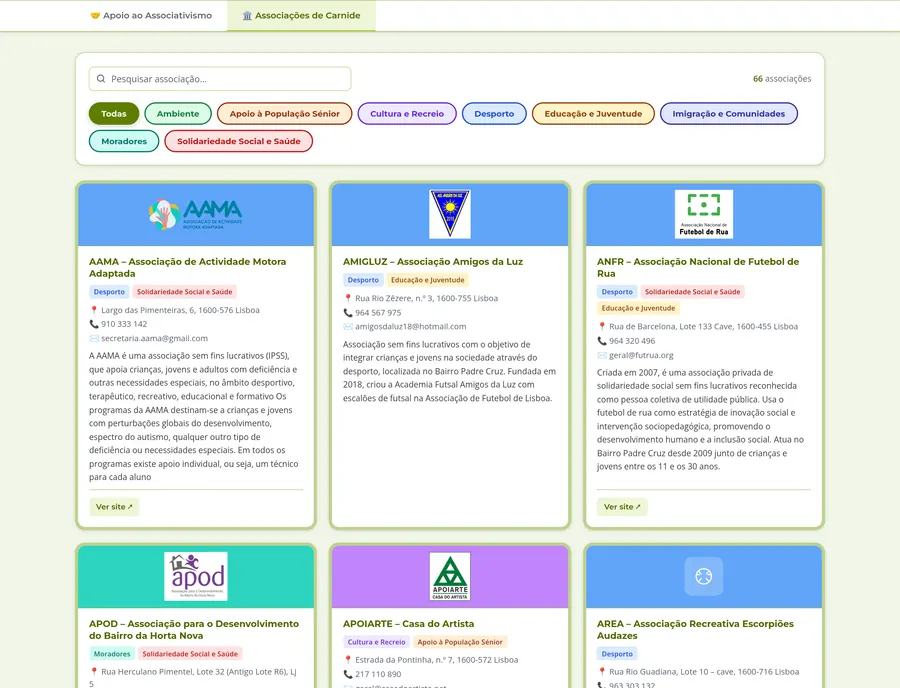Image resolution: width=900 pixels, height=688 pixels.
Task: Filter by Solidariedade Social e Saúde chip
Action: 239,141
